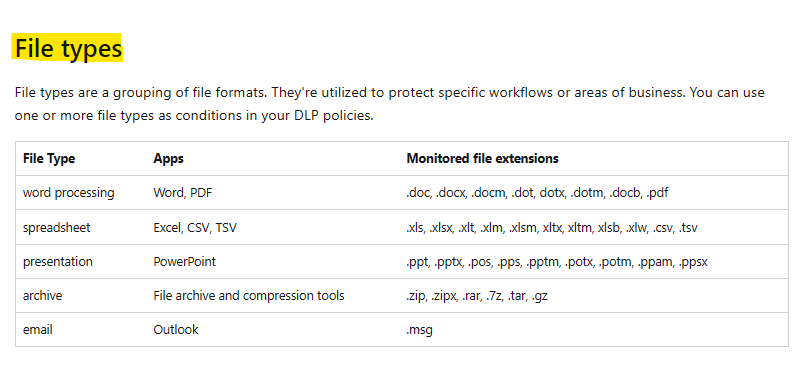Select the Apps column header
The image size is (799, 368).
tap(168, 159)
